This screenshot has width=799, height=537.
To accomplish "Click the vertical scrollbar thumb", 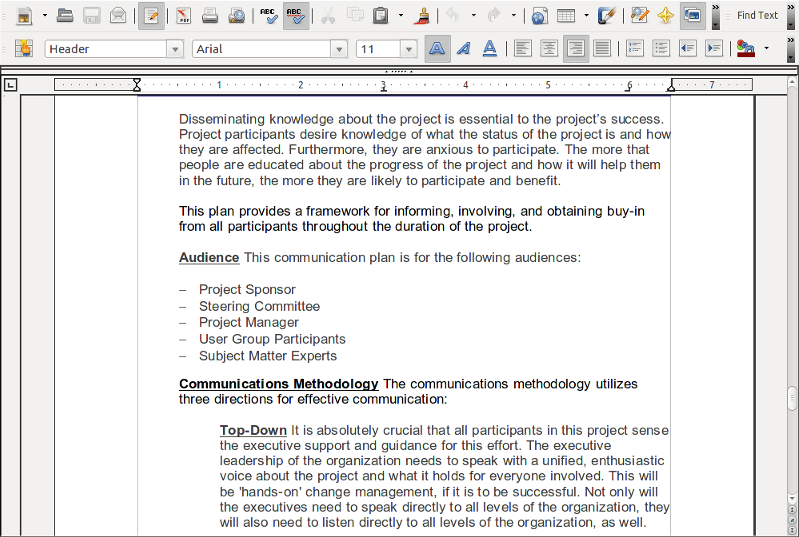I will tap(792, 398).
